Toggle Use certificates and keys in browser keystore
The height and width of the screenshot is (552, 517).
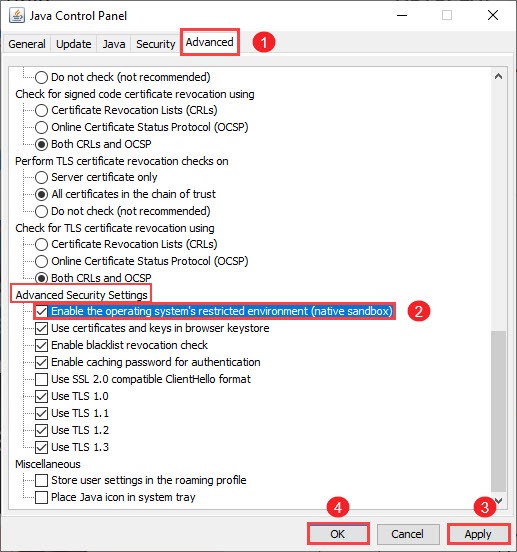[x=42, y=328]
